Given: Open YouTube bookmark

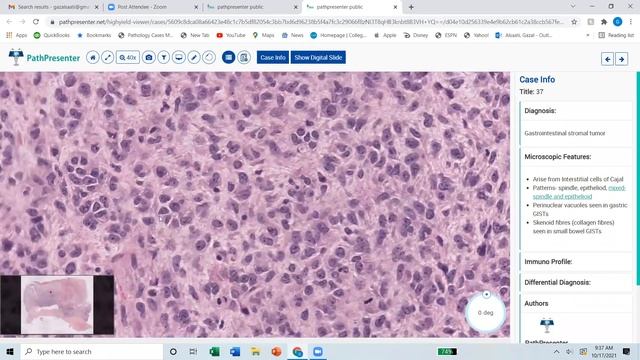Looking at the screenshot, I should click(x=231, y=36).
